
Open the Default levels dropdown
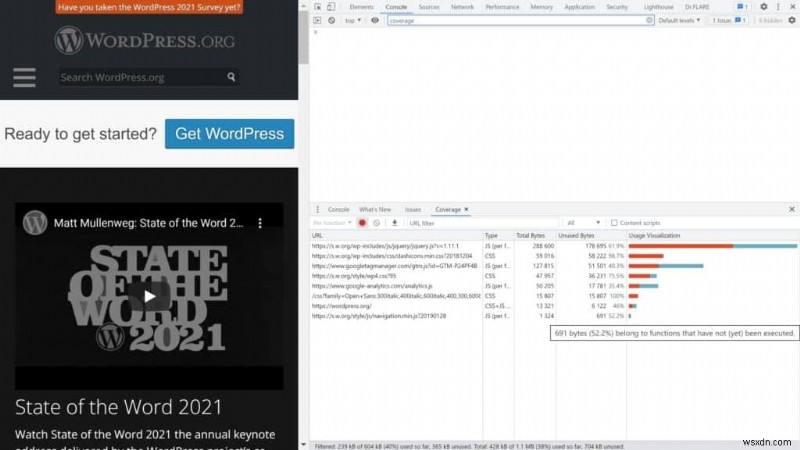(679, 20)
